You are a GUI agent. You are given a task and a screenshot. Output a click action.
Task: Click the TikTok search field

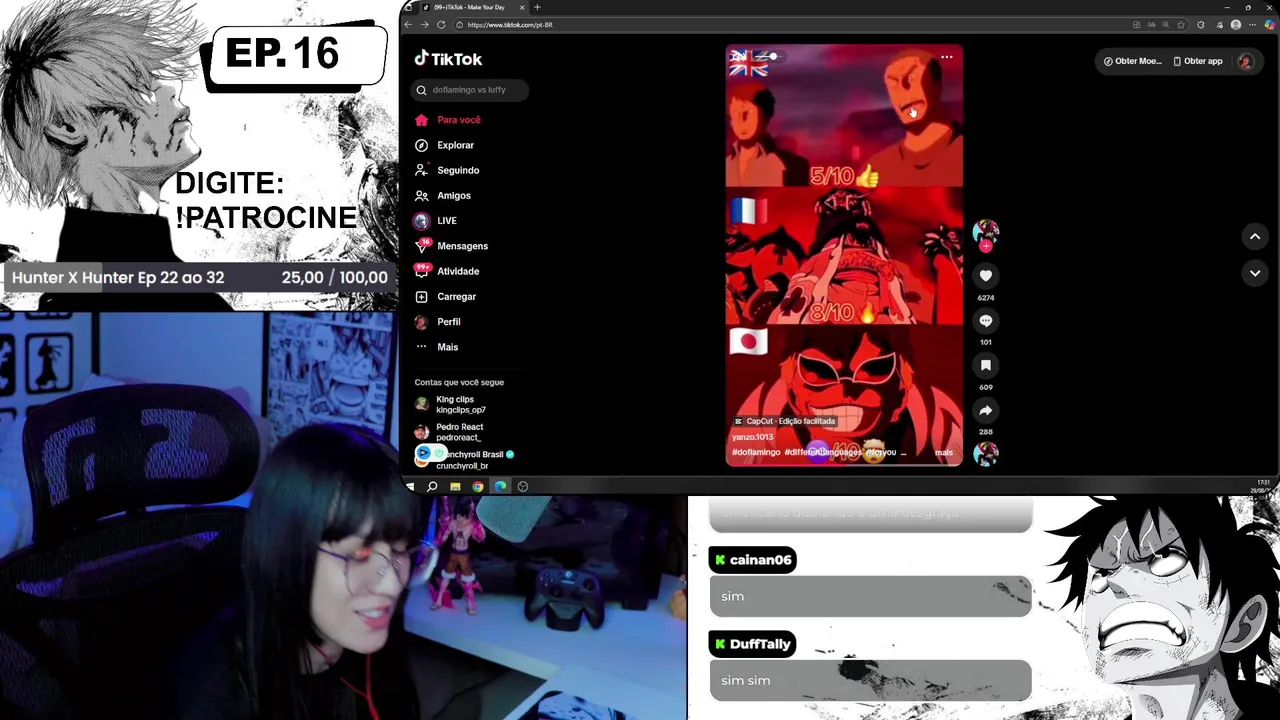[x=470, y=90]
